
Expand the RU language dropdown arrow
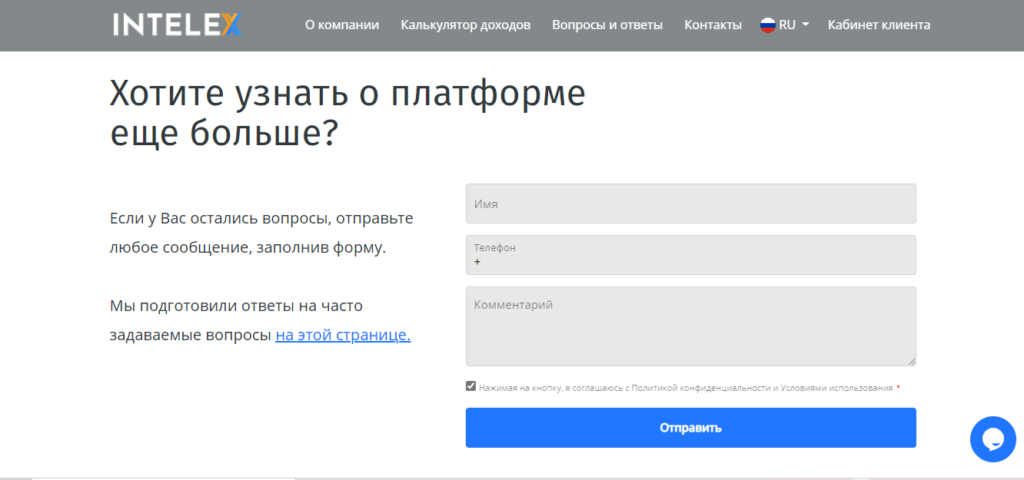pos(805,25)
